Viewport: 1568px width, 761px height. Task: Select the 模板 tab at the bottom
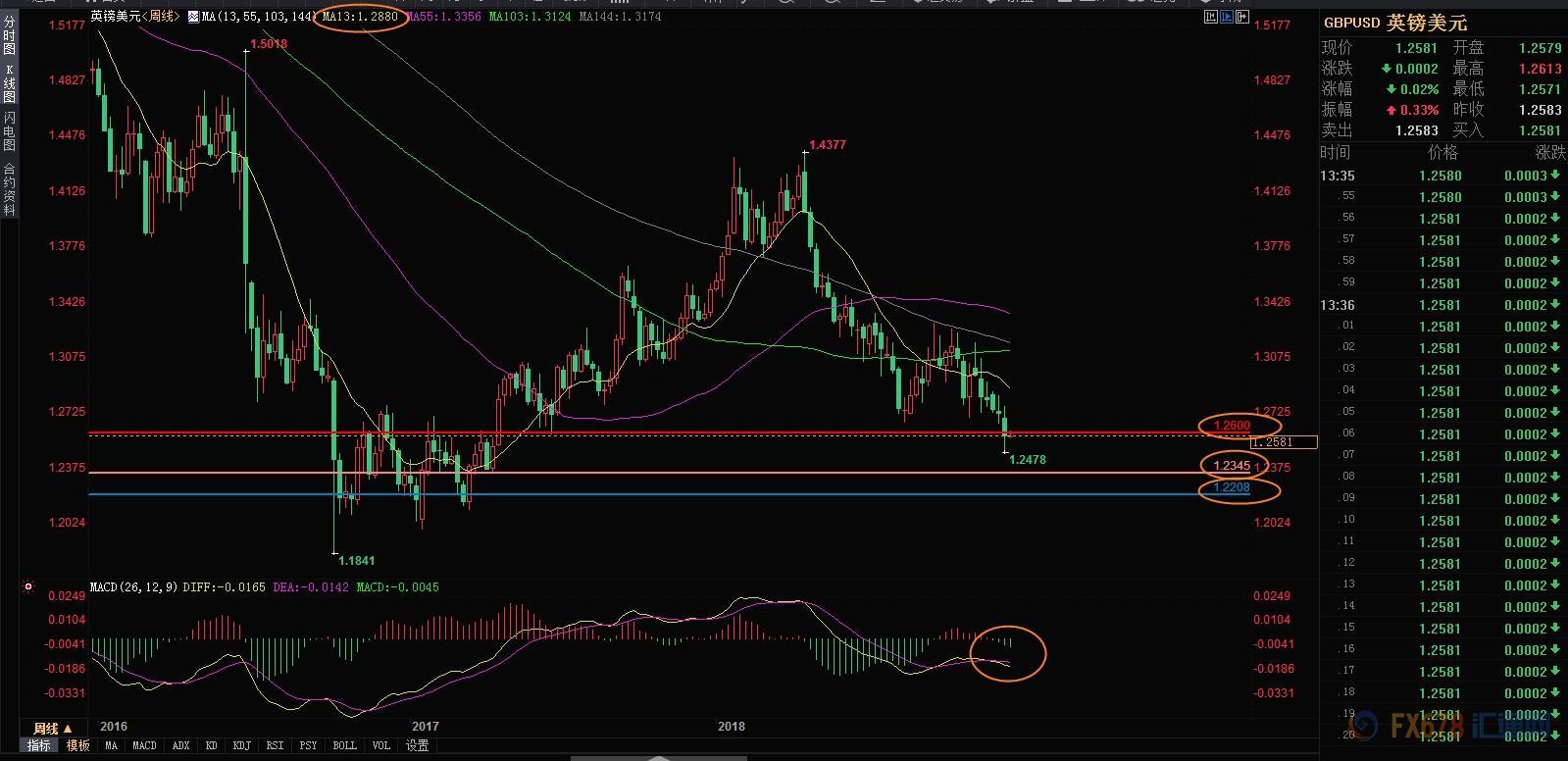coord(78,745)
